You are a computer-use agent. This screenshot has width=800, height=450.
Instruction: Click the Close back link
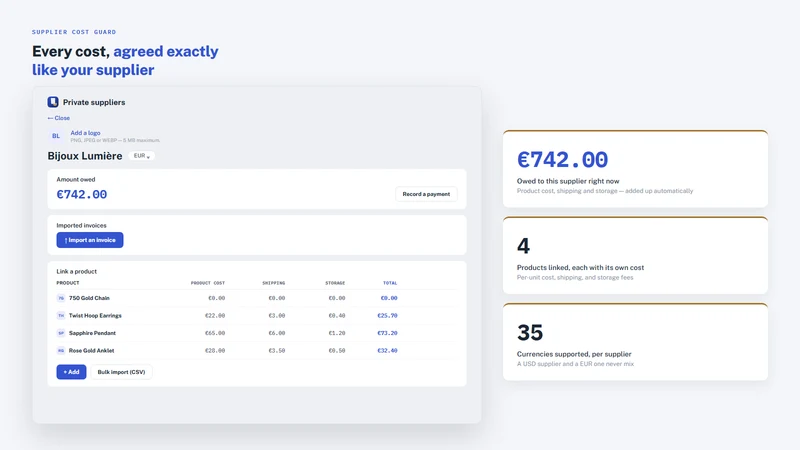[x=59, y=118]
